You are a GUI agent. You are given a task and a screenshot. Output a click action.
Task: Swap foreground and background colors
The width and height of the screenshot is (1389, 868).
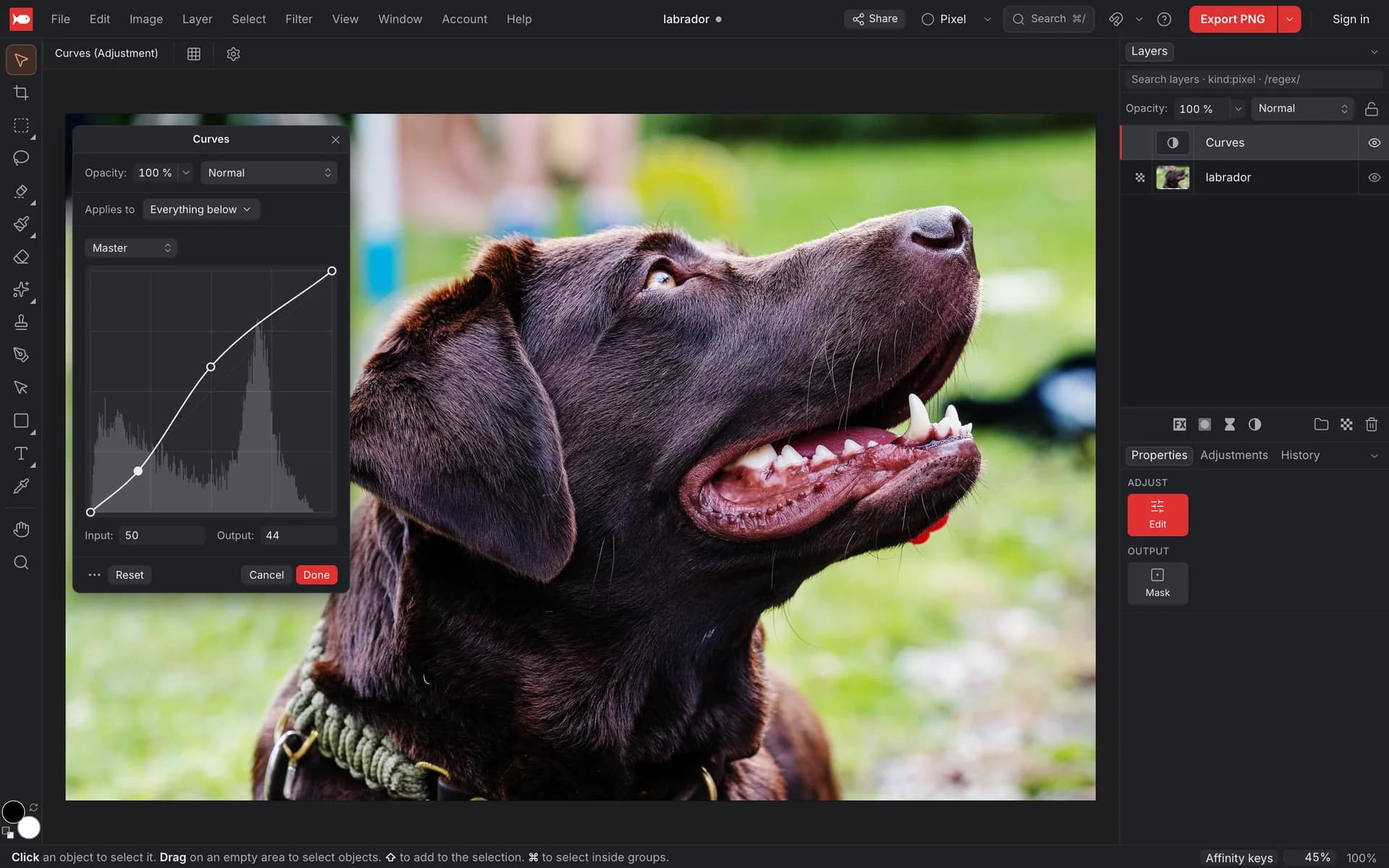(33, 807)
